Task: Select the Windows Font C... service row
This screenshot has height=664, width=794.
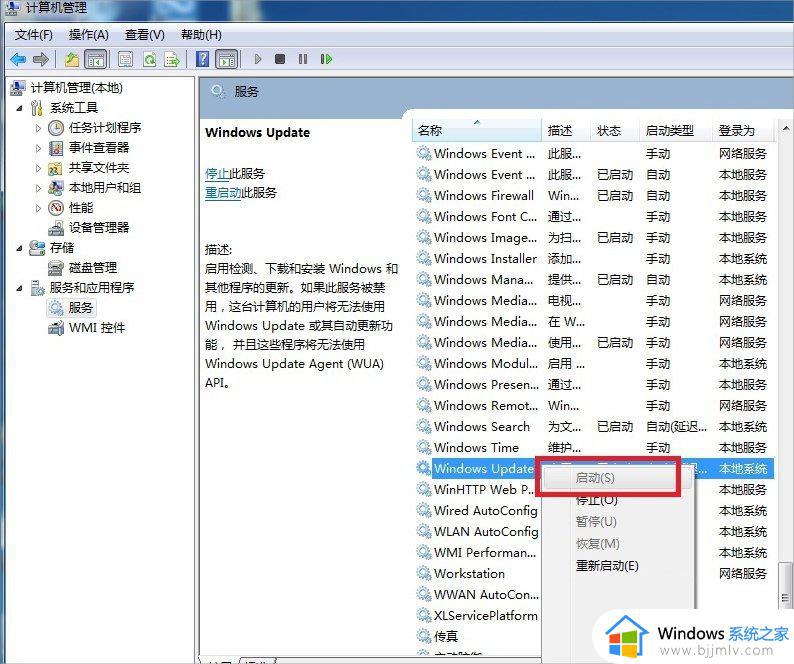Action: [x=594, y=217]
